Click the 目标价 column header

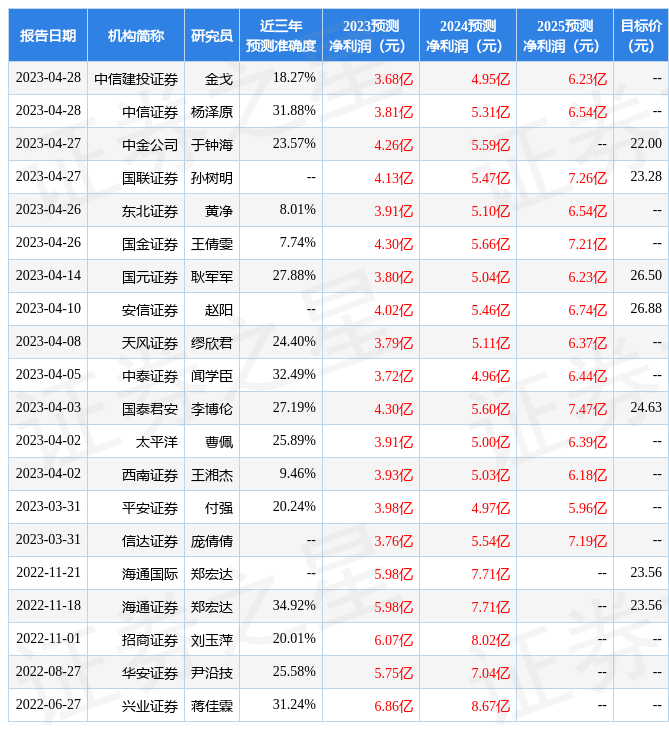641,36
